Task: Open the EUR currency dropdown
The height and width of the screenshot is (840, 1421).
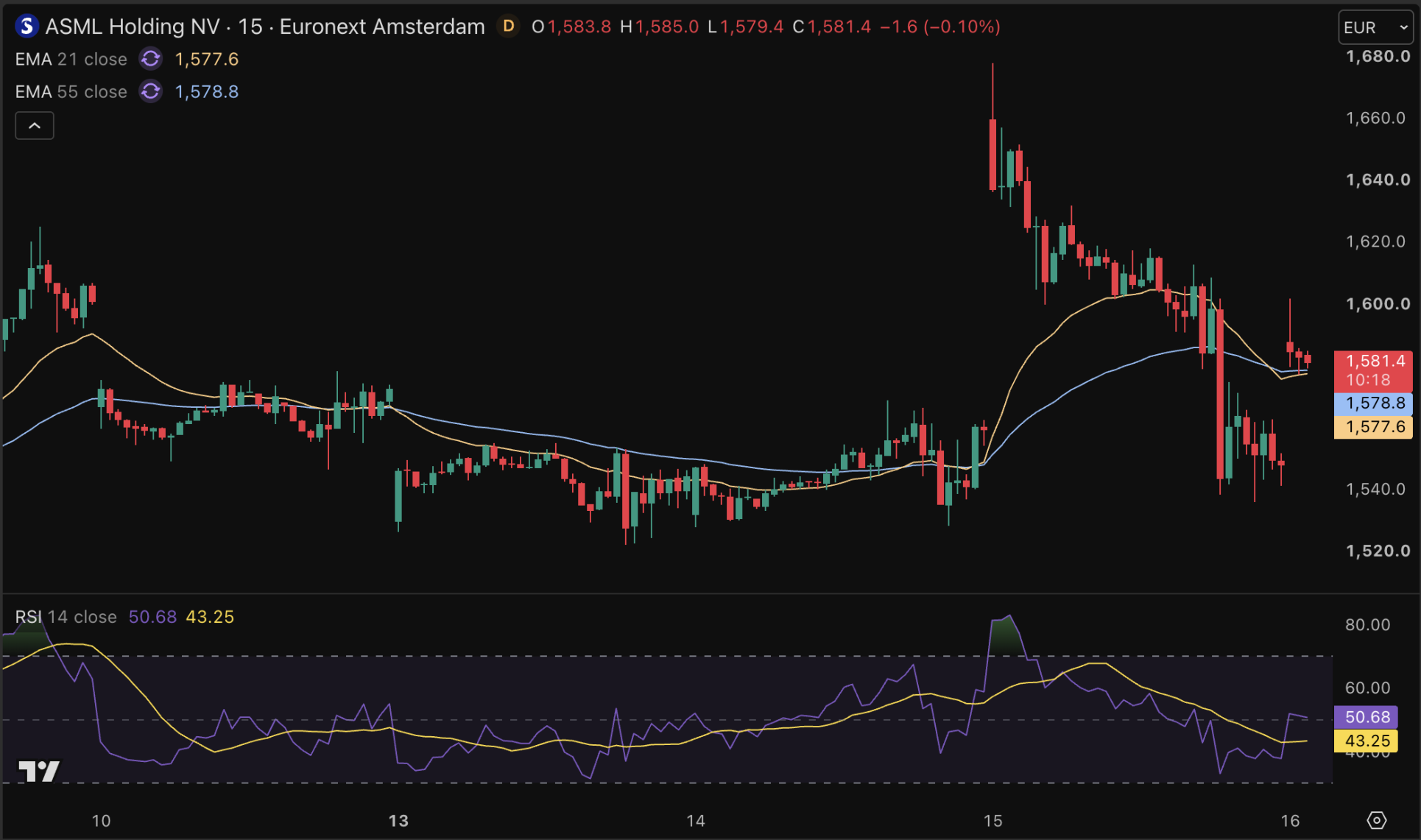Action: point(1375,27)
